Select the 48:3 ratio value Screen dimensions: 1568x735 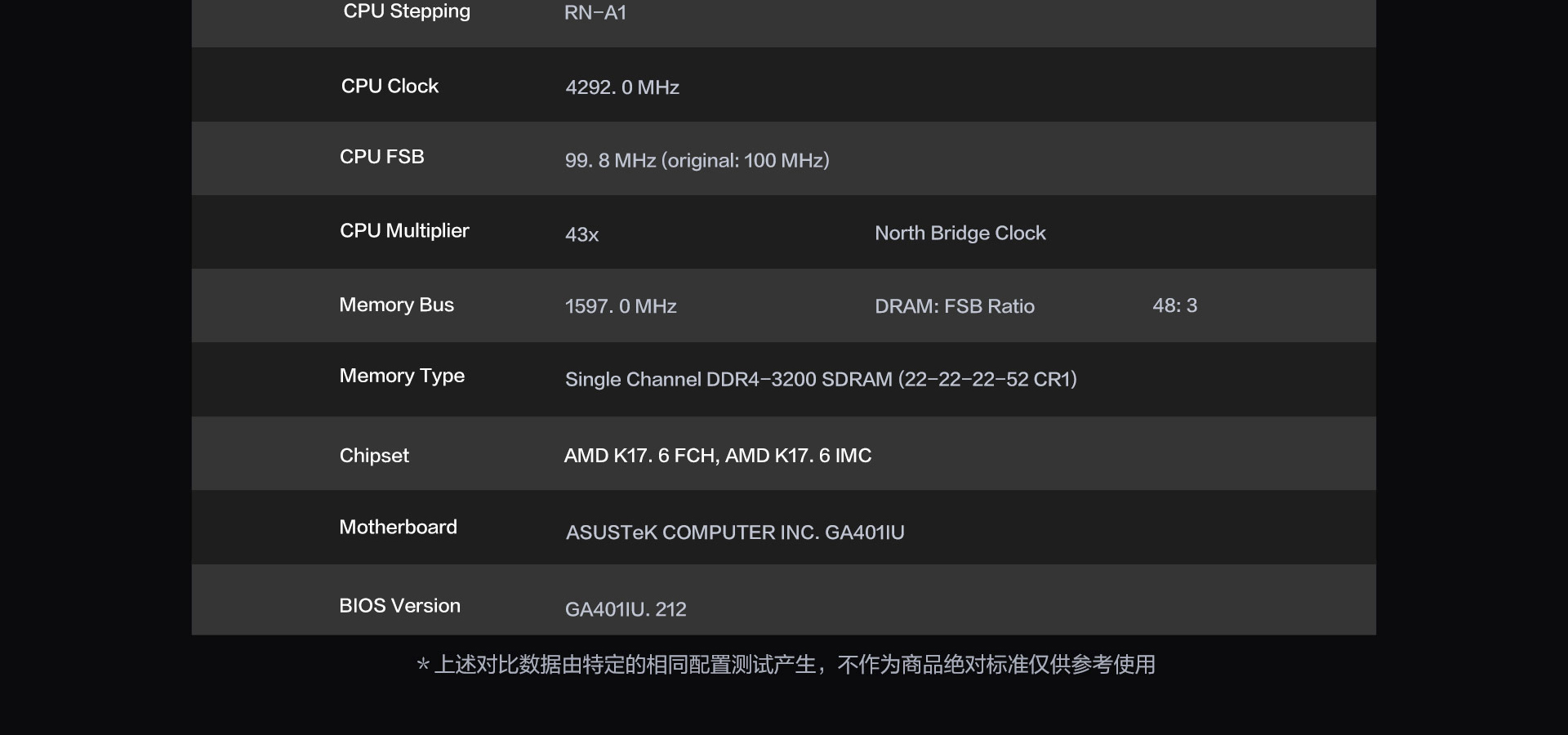pyautogui.click(x=1174, y=305)
